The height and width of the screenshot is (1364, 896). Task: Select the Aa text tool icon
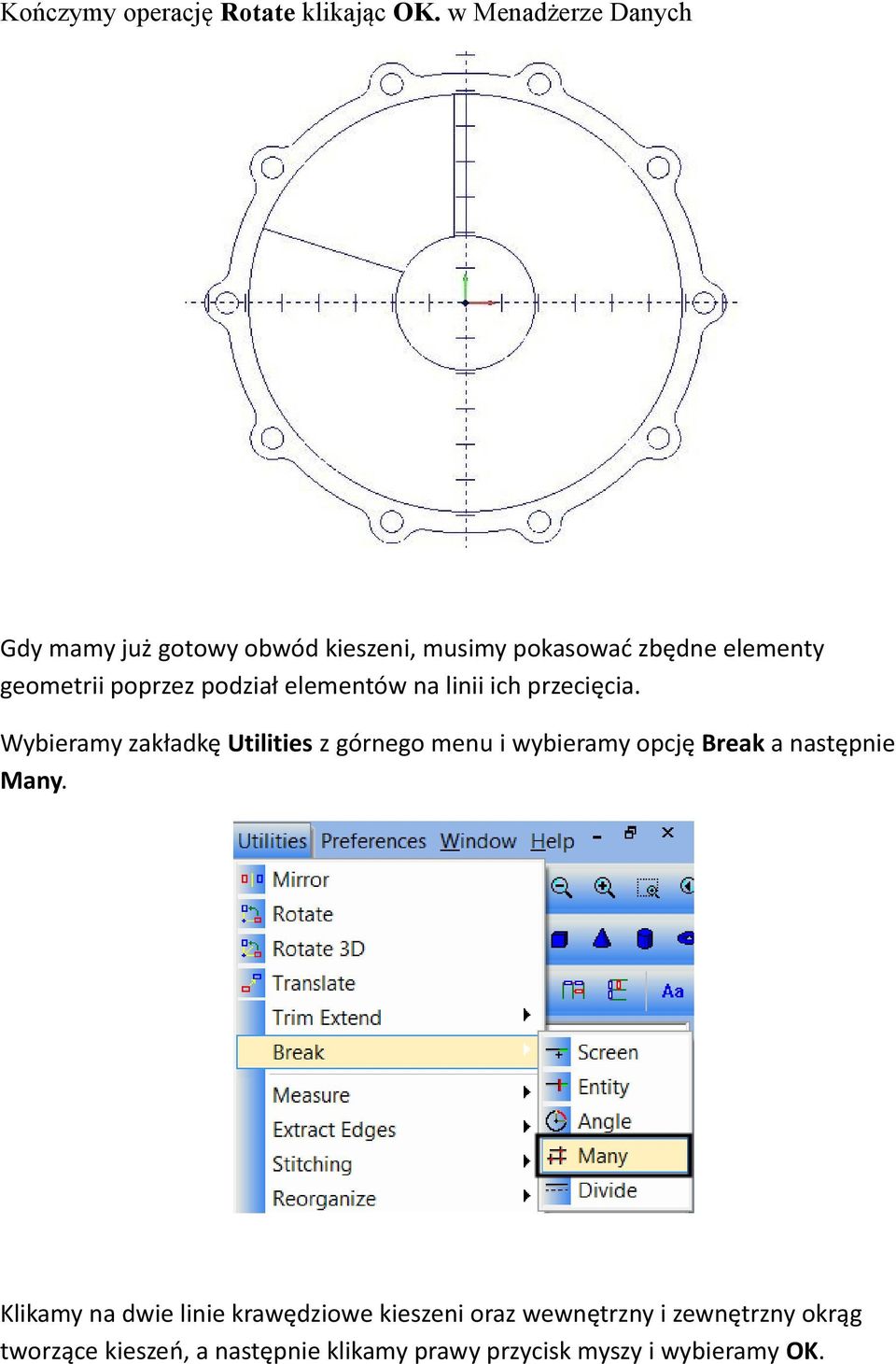[672, 991]
